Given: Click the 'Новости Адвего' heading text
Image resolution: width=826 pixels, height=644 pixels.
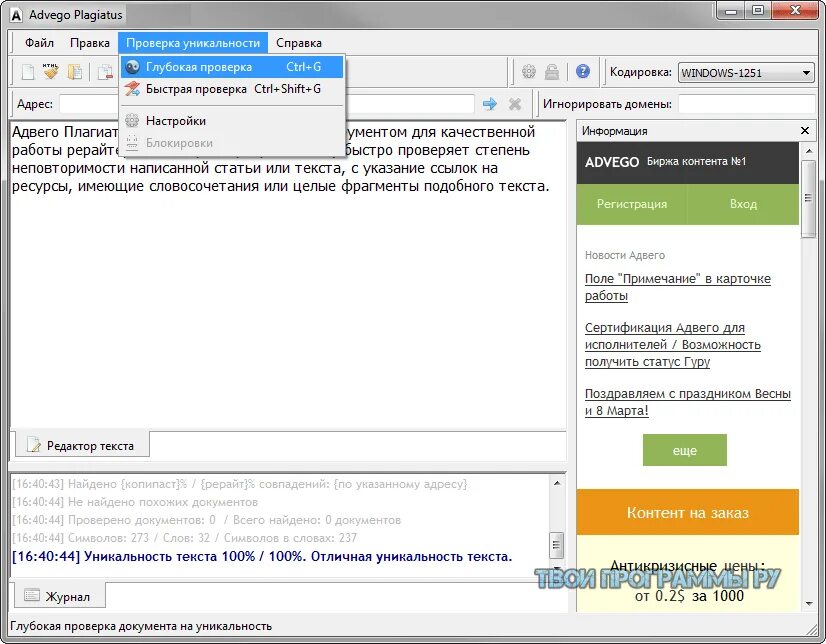Looking at the screenshot, I should click(625, 255).
